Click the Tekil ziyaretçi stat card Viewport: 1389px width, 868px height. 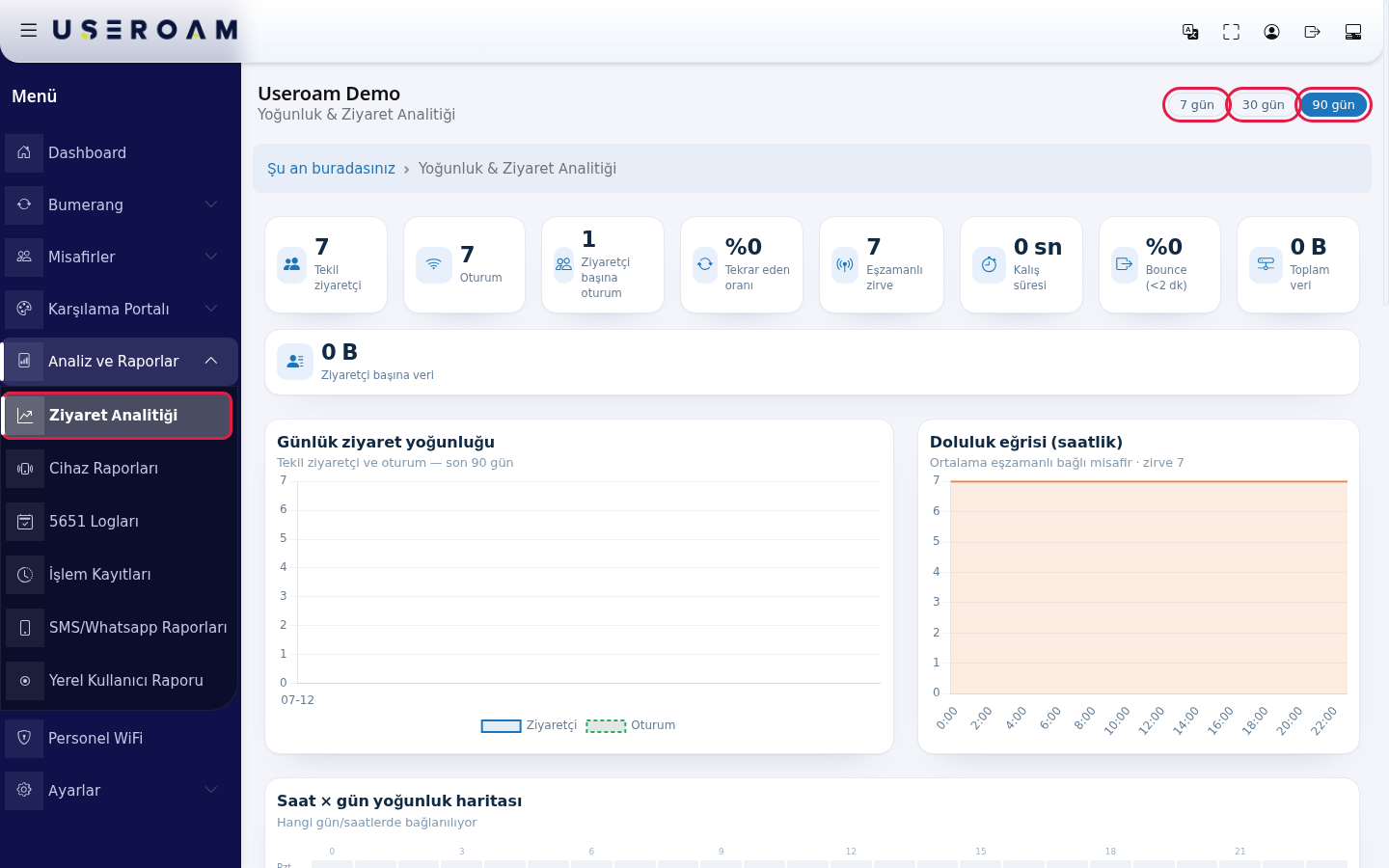326,265
